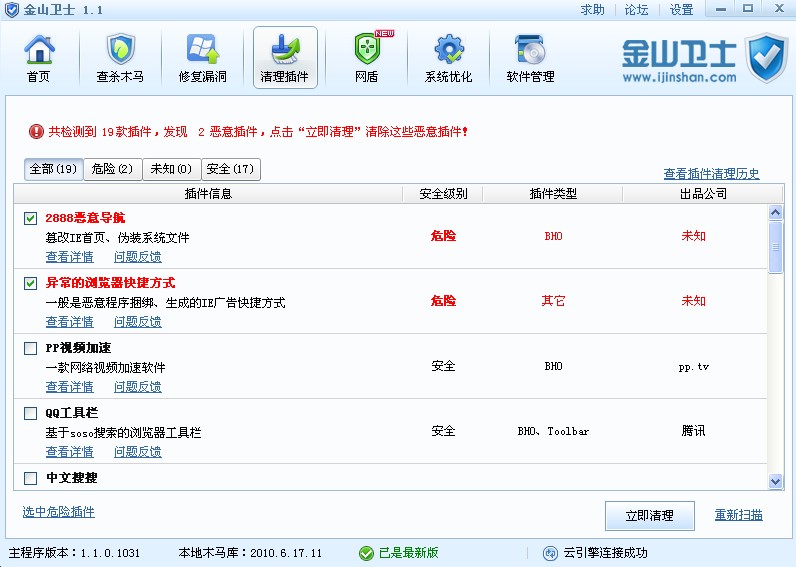Click the 本地木马库：2010.6.17.11 status text
The height and width of the screenshot is (567, 796).
250,553
